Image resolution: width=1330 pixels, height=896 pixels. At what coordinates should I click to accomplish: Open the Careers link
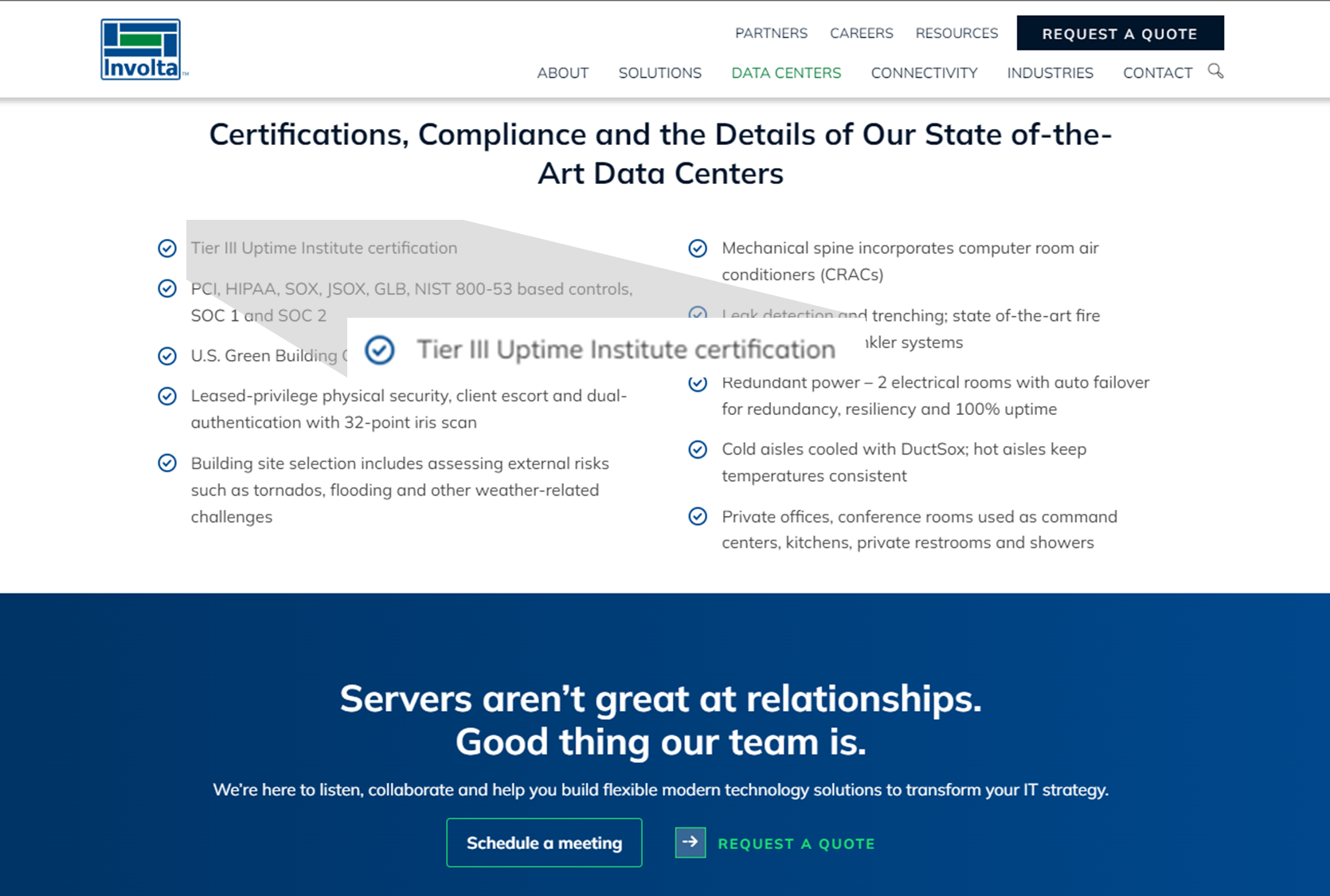862,33
